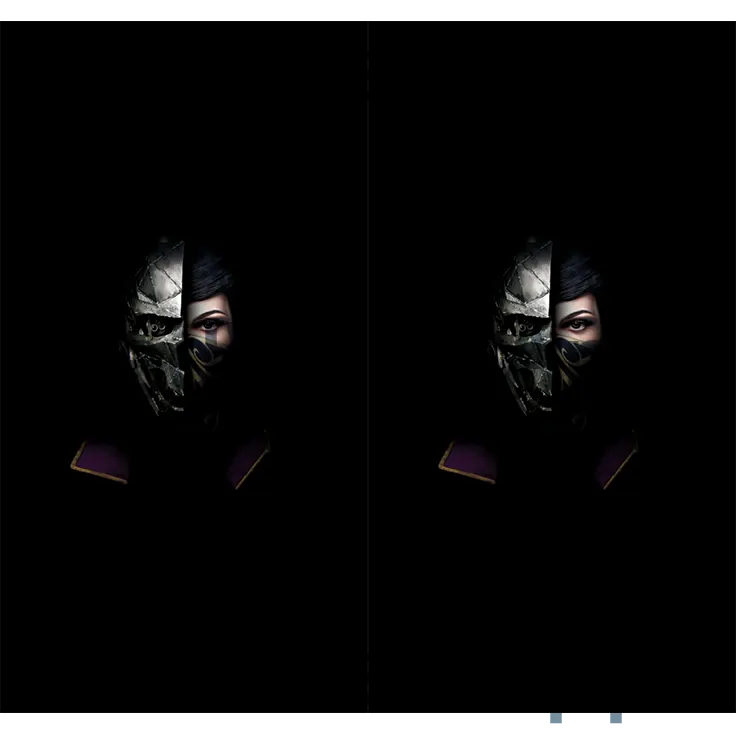The width and height of the screenshot is (736, 736).
Task: Click right figure's purple collar, right side
Action: point(616,460)
